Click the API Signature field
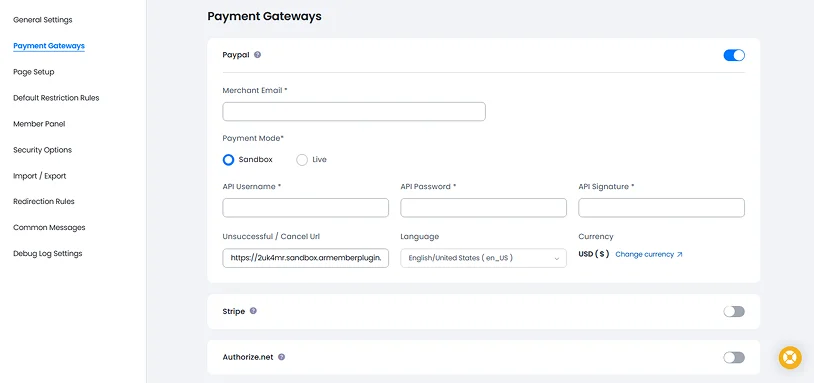814x383 pixels. click(661, 208)
